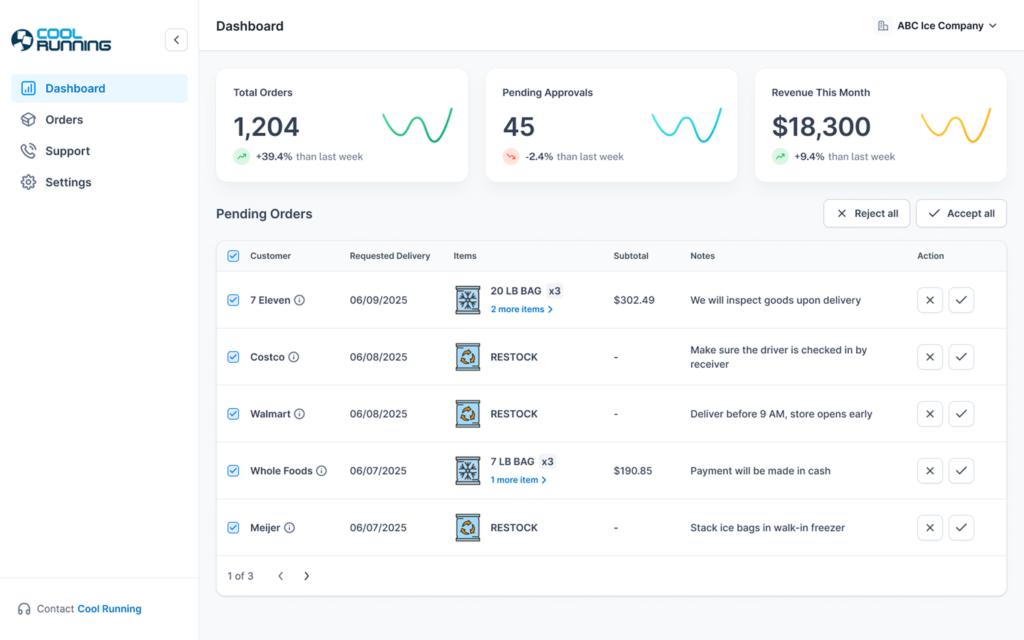Open the Contact Cool Running link

(x=109, y=609)
